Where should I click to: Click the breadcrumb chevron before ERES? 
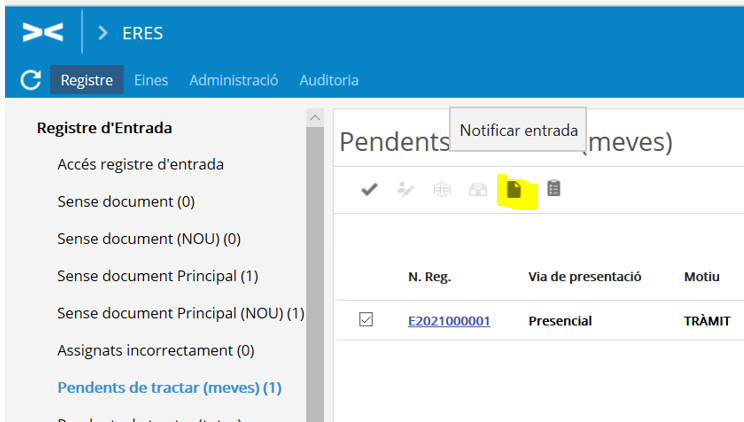[x=103, y=33]
